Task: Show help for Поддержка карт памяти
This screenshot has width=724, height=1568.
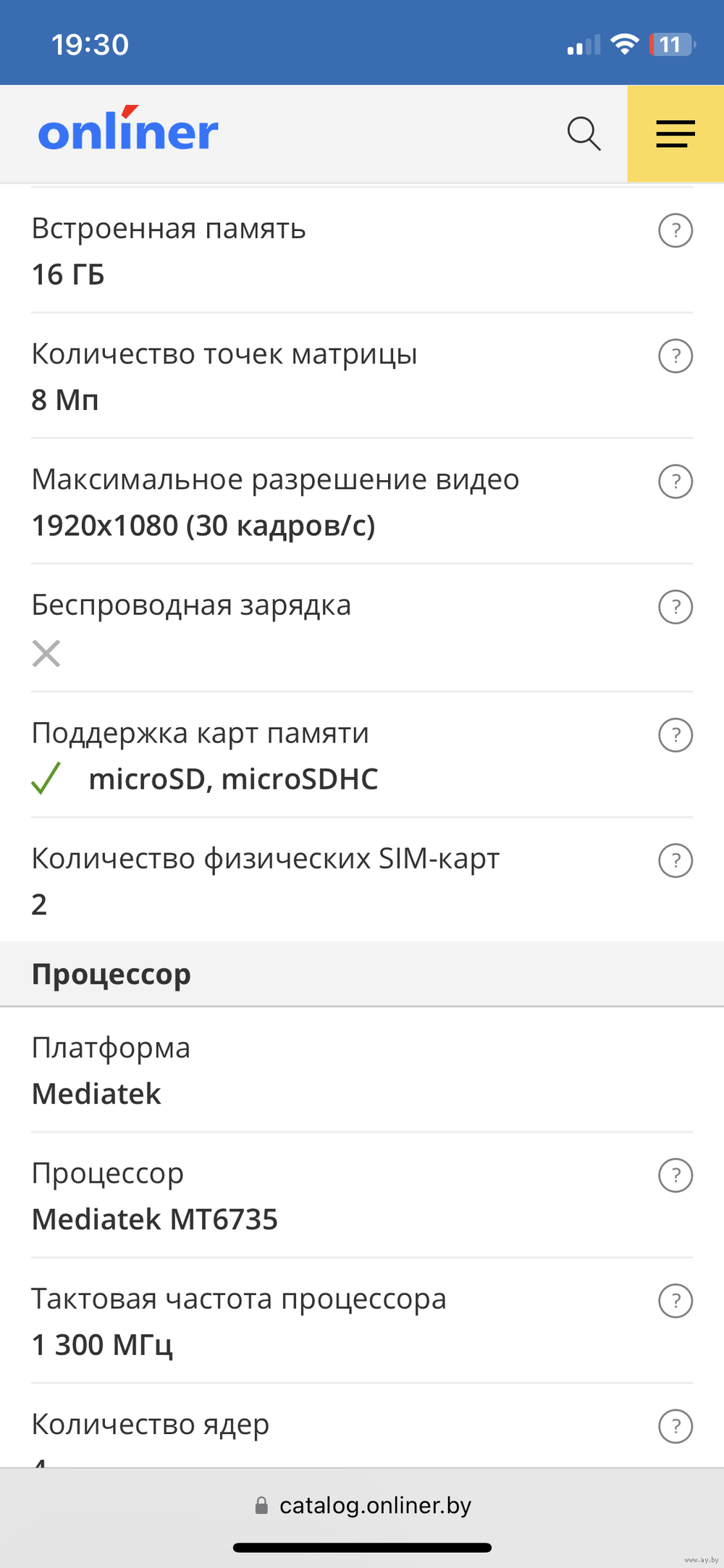Action: coord(675,735)
